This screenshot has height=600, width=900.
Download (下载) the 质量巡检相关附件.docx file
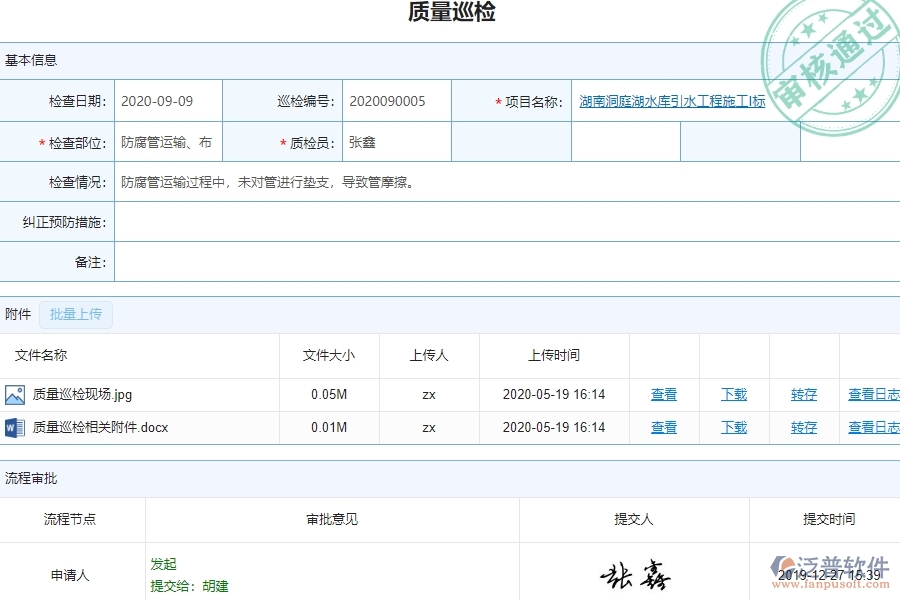click(x=733, y=427)
